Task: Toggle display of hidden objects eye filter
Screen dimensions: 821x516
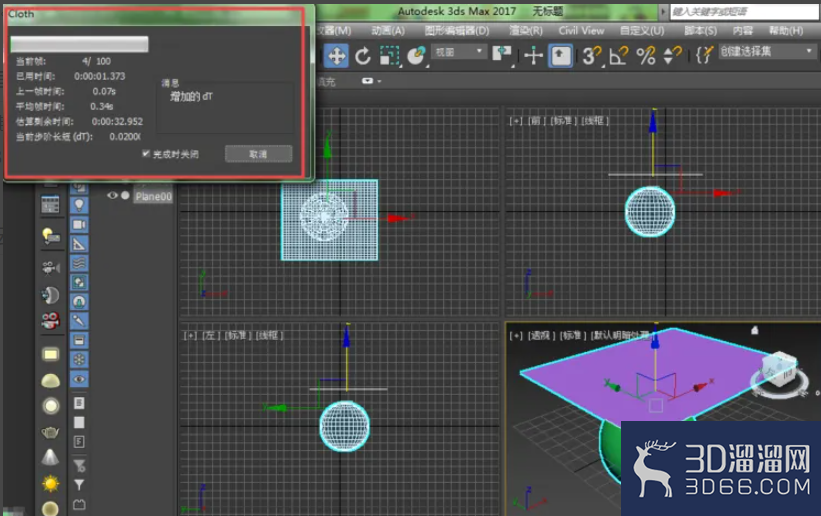Action: pyautogui.click(x=79, y=379)
